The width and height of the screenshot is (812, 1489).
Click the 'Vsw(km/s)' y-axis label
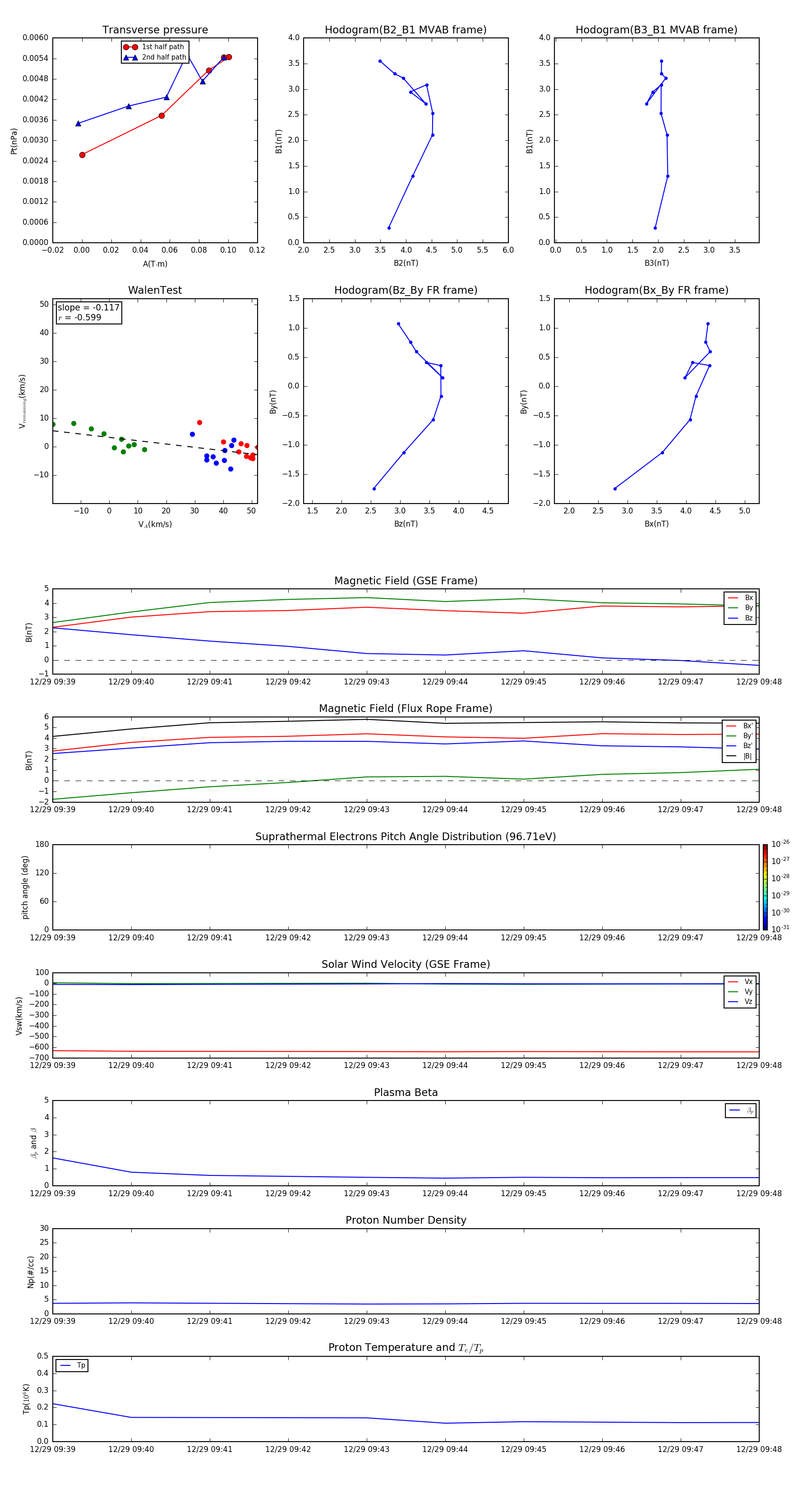click(x=19, y=1015)
